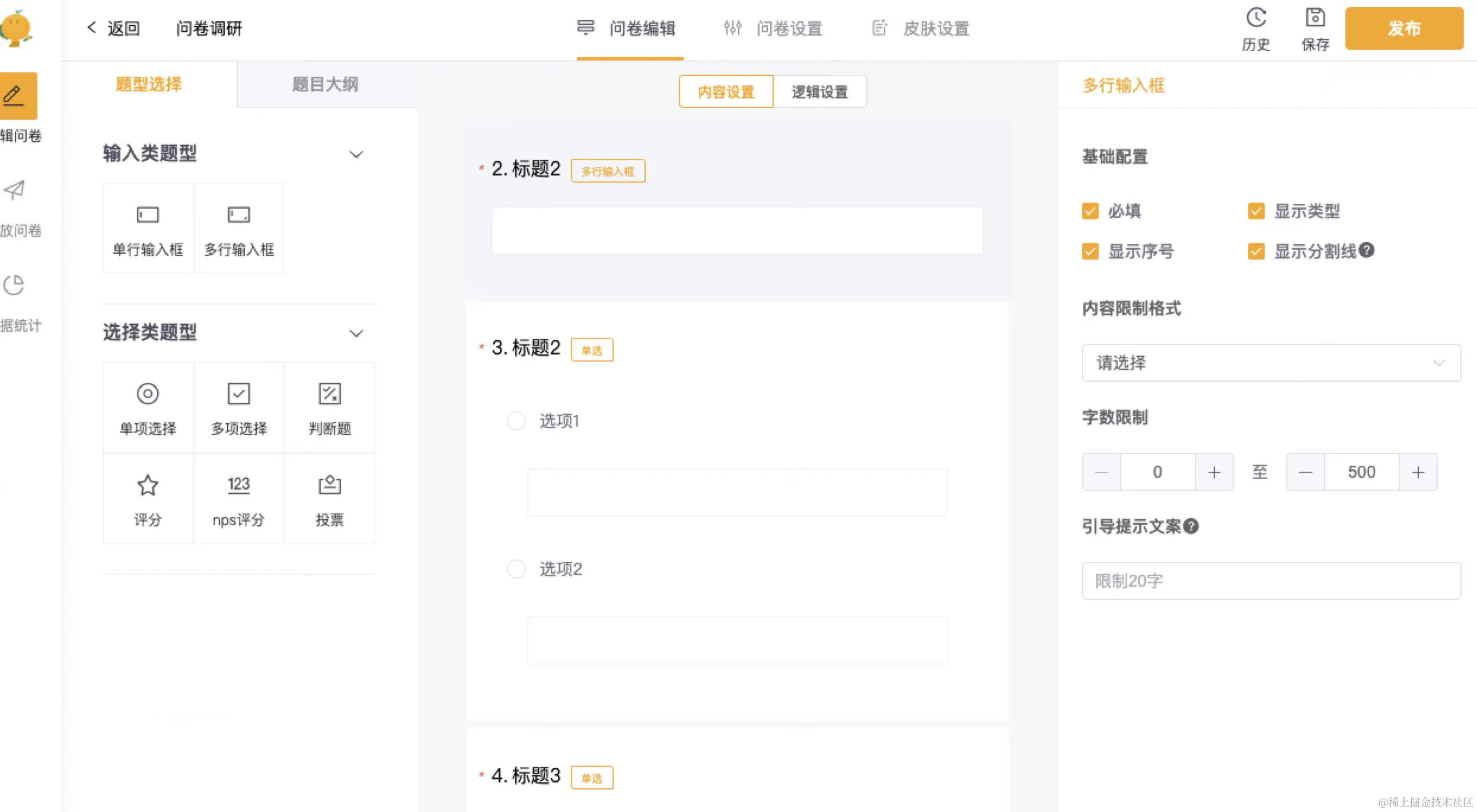This screenshot has height=812, width=1477.
Task: Switch to the 逻辑设置 tab
Action: [819, 92]
